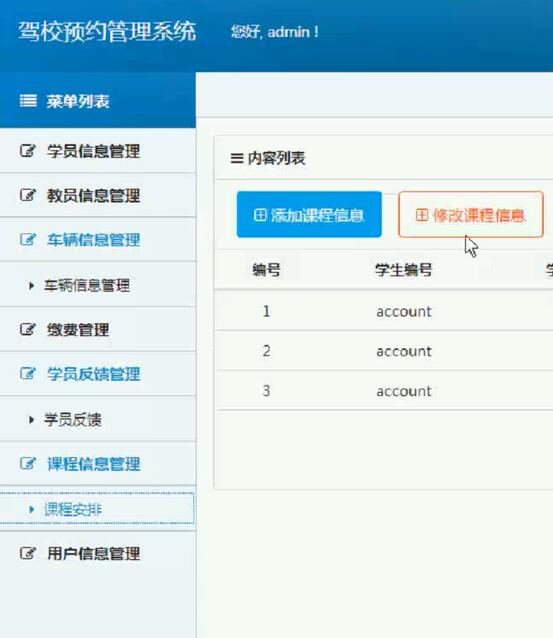Select the 车辆信息管理 submenu entry

point(98,285)
